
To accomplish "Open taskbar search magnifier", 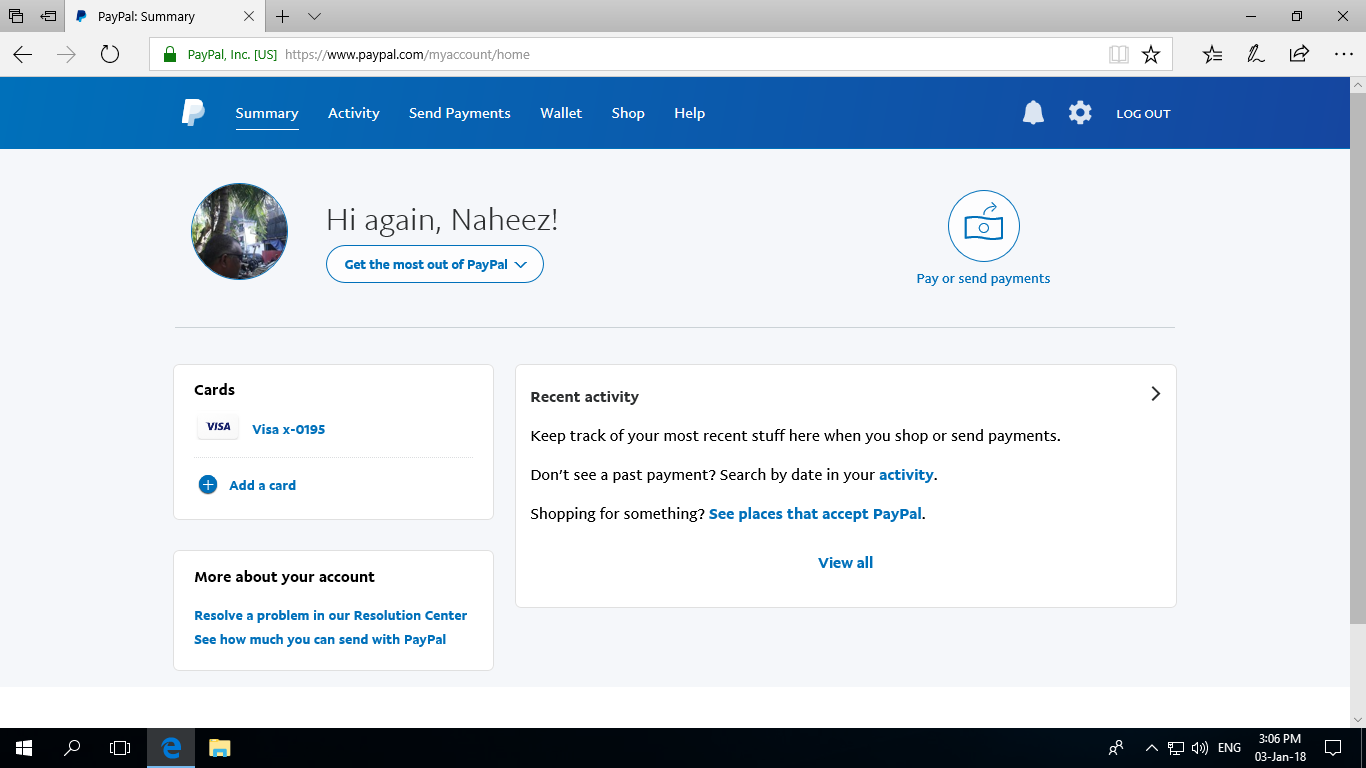I will (x=72, y=747).
